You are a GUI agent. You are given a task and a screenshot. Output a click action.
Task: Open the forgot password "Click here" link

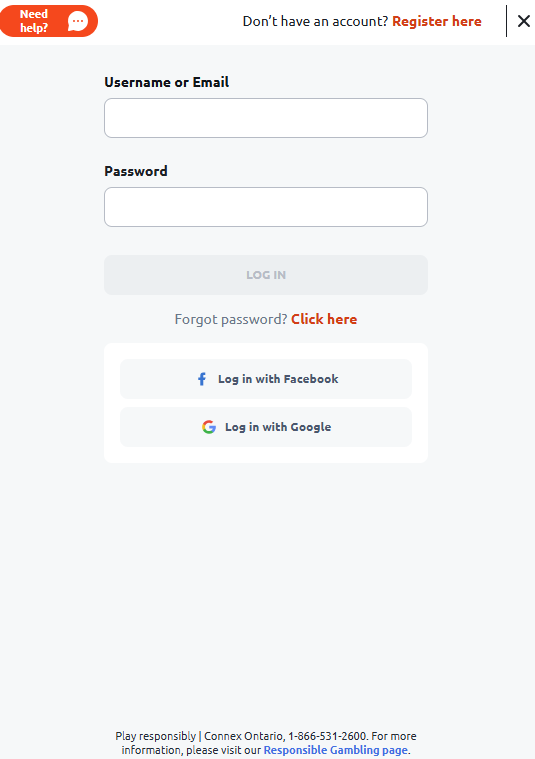click(x=324, y=319)
